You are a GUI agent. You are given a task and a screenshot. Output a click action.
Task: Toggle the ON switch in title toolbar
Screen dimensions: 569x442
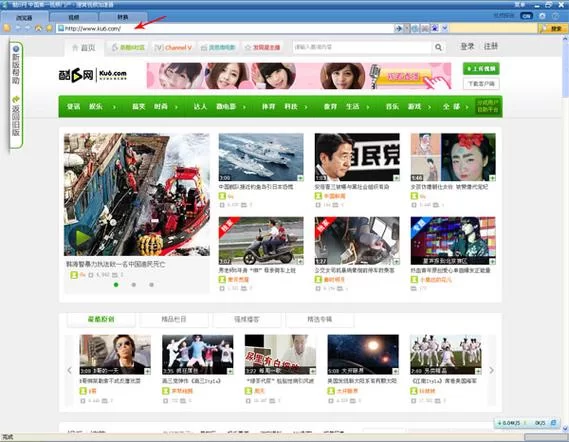tap(526, 16)
